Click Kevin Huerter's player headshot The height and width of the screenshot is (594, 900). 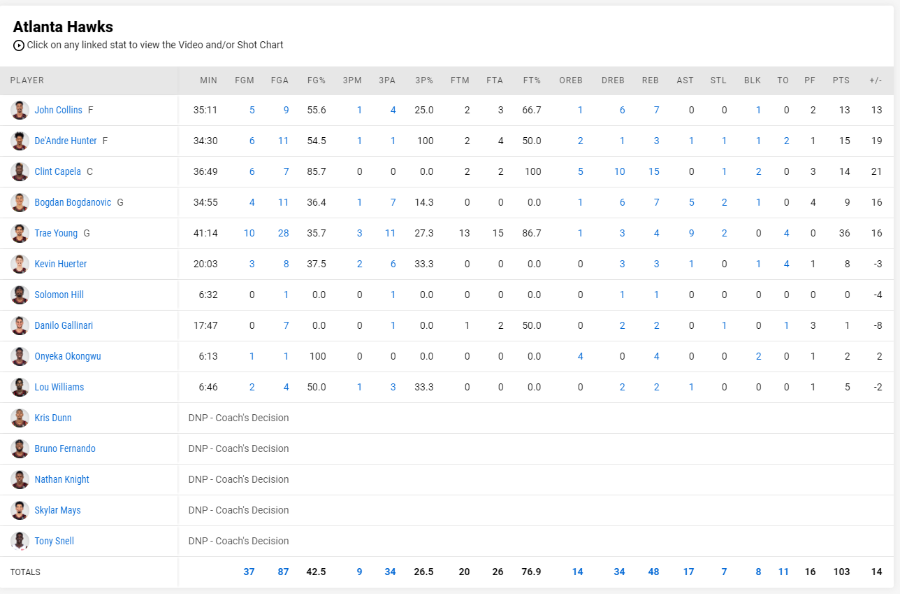point(20,264)
